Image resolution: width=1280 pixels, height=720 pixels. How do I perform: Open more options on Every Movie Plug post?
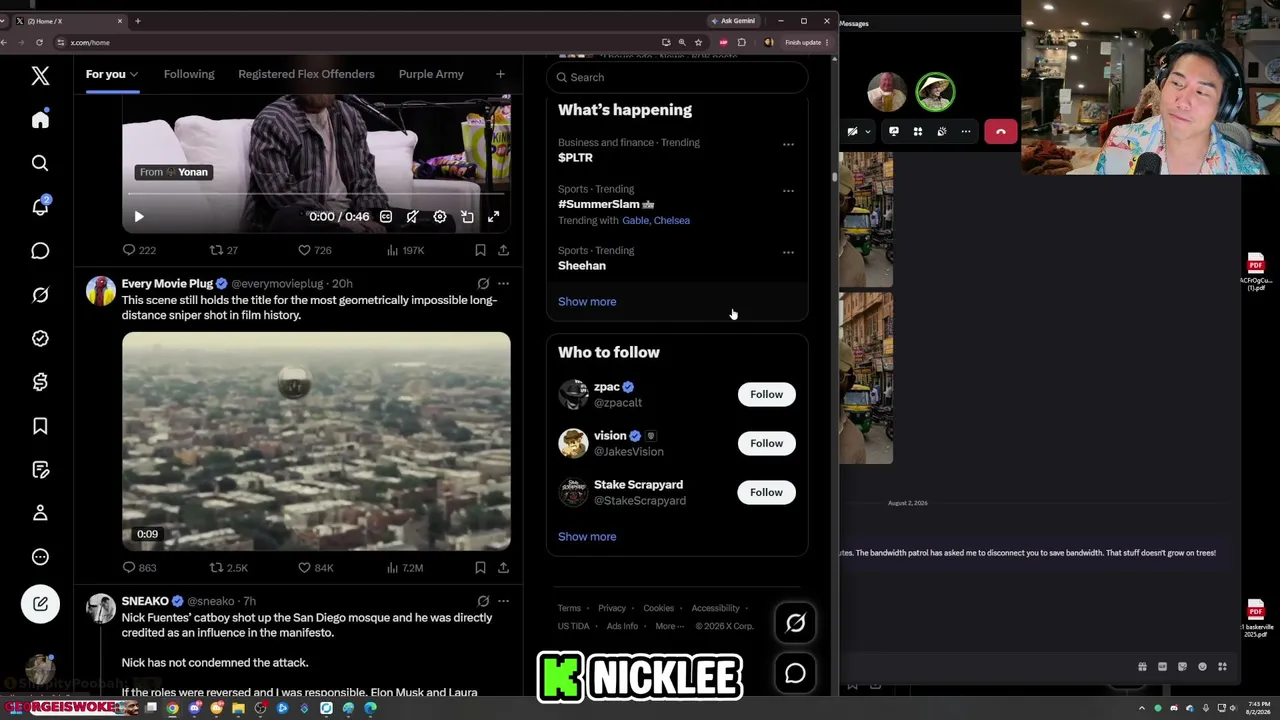(x=503, y=284)
